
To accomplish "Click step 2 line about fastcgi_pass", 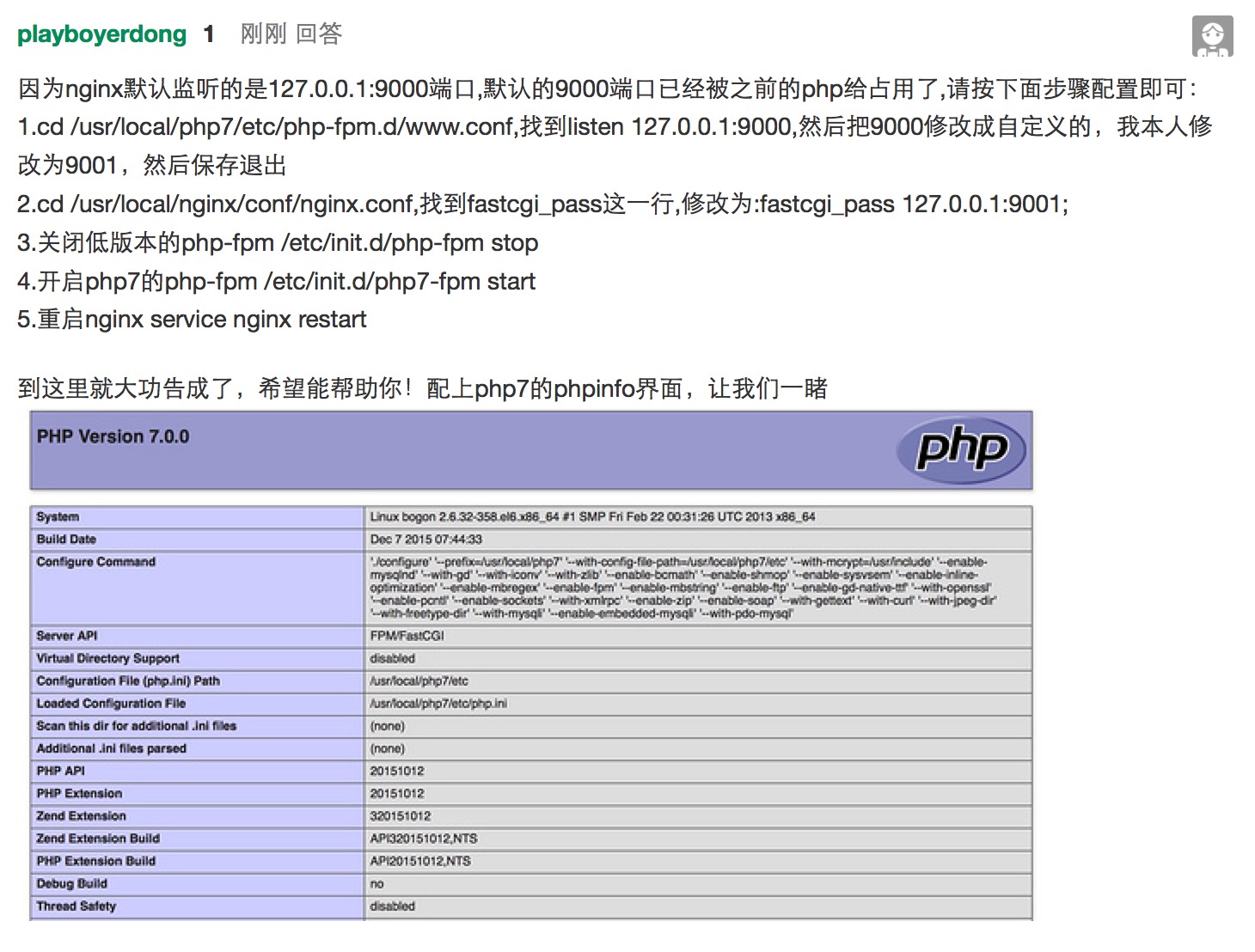I will tap(542, 204).
